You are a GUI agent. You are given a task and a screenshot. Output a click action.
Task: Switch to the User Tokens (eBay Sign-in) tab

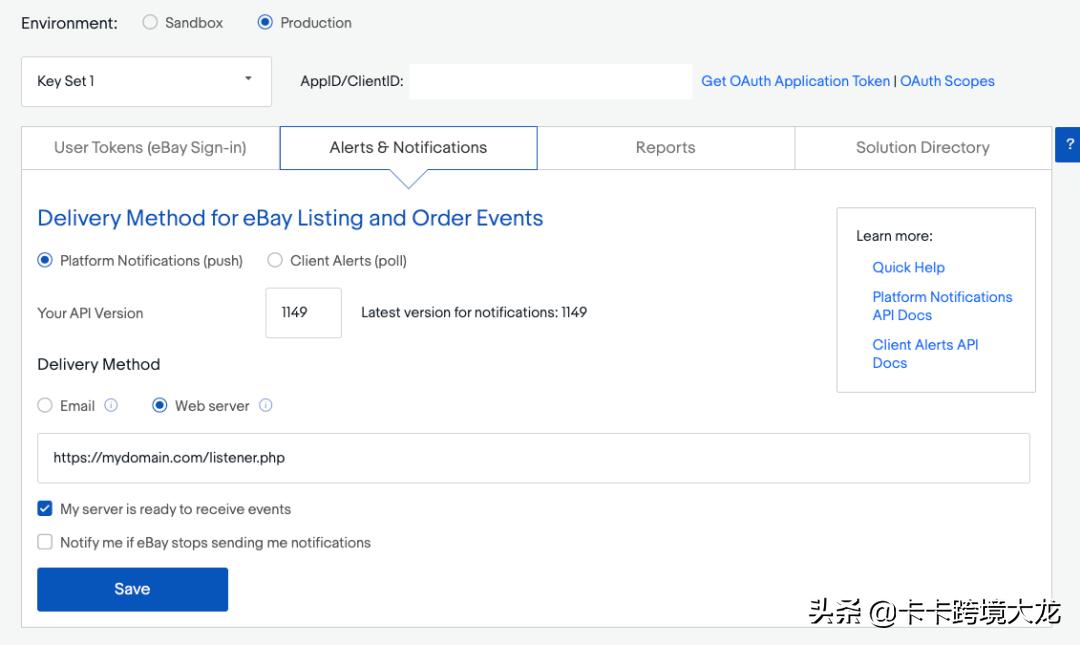coord(150,148)
